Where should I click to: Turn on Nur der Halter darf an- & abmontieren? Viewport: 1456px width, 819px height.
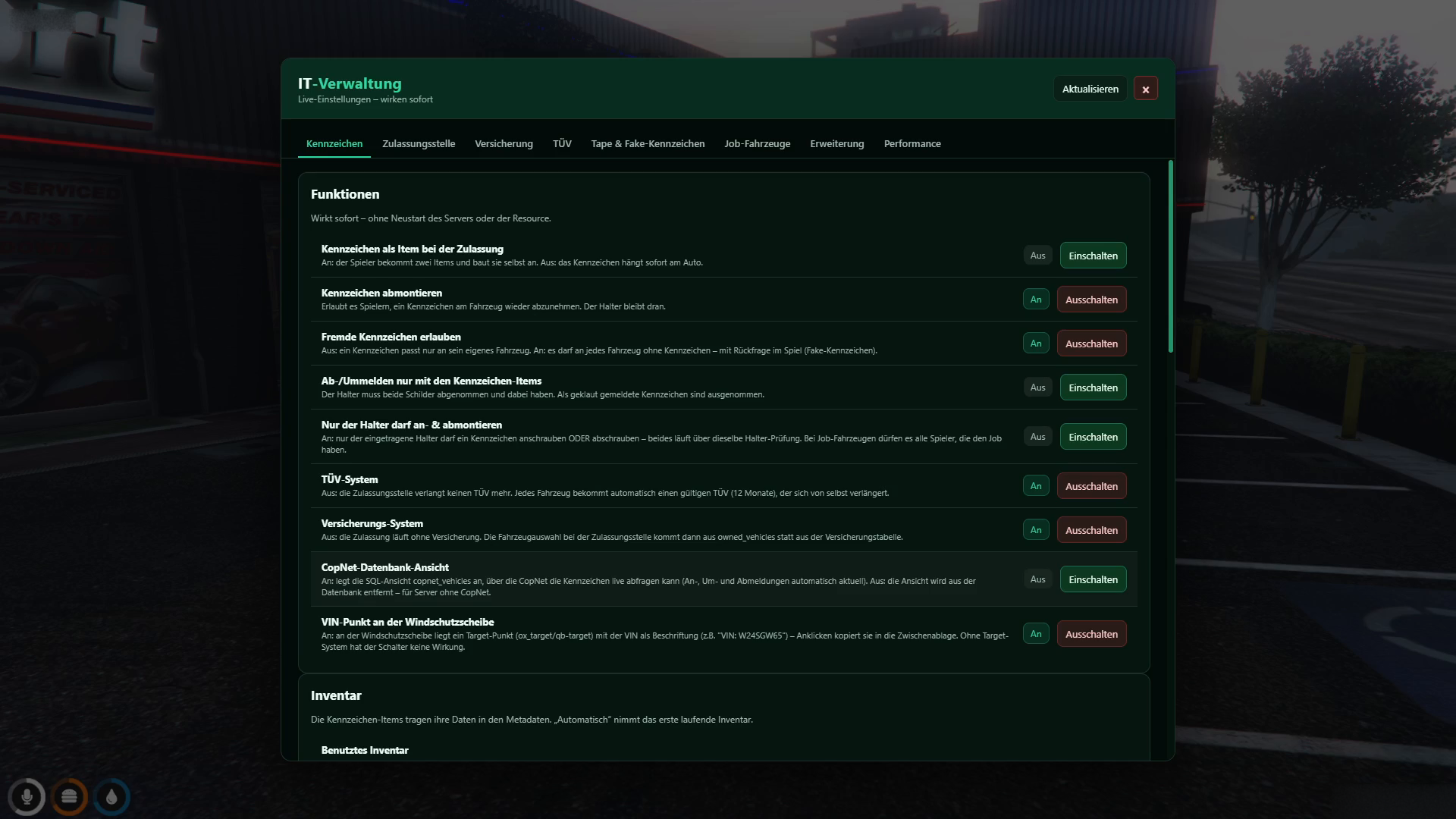(1093, 437)
